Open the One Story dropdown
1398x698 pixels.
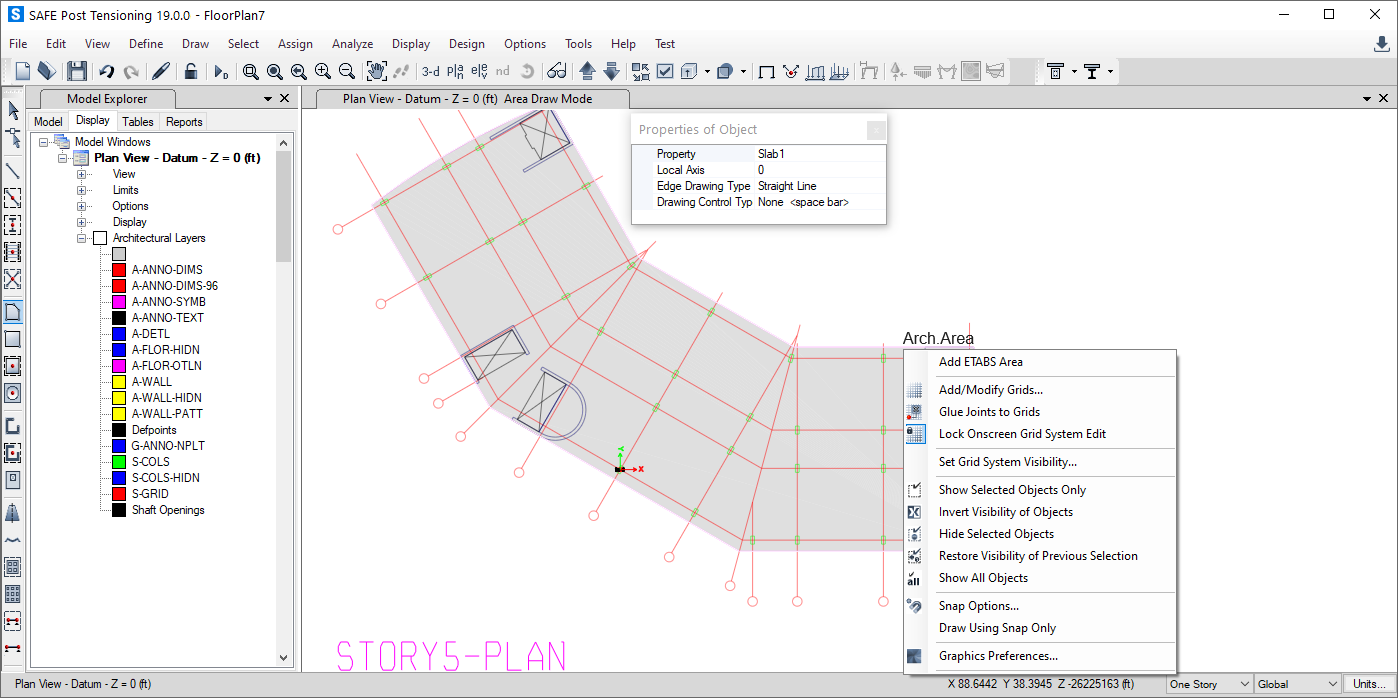pyautogui.click(x=1246, y=684)
